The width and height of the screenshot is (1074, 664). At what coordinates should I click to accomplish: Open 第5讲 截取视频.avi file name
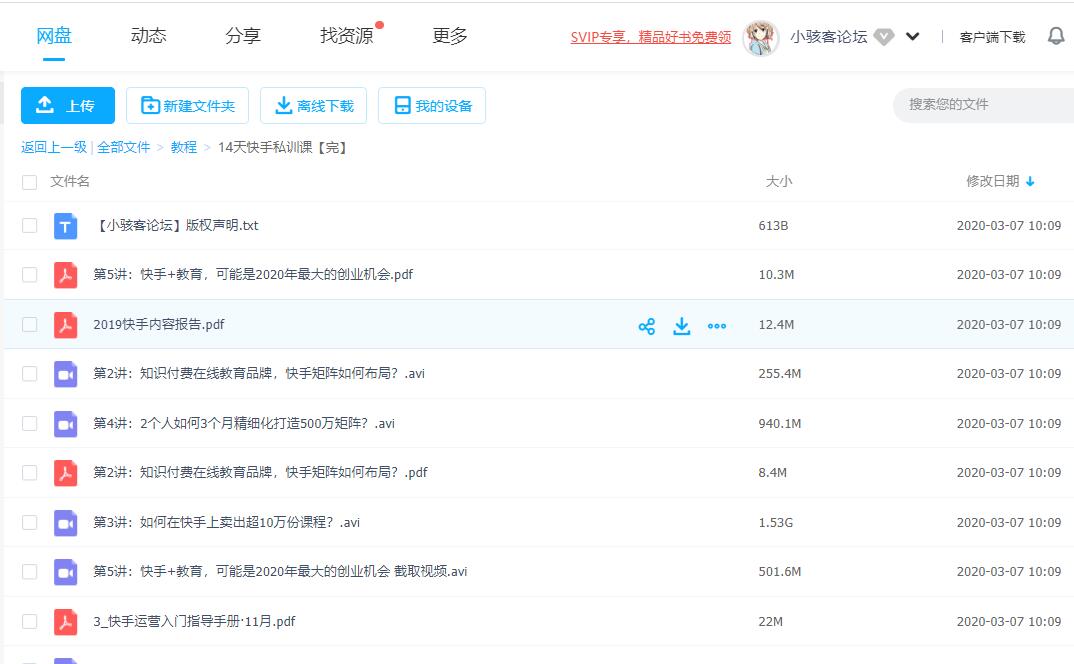pyautogui.click(x=280, y=571)
